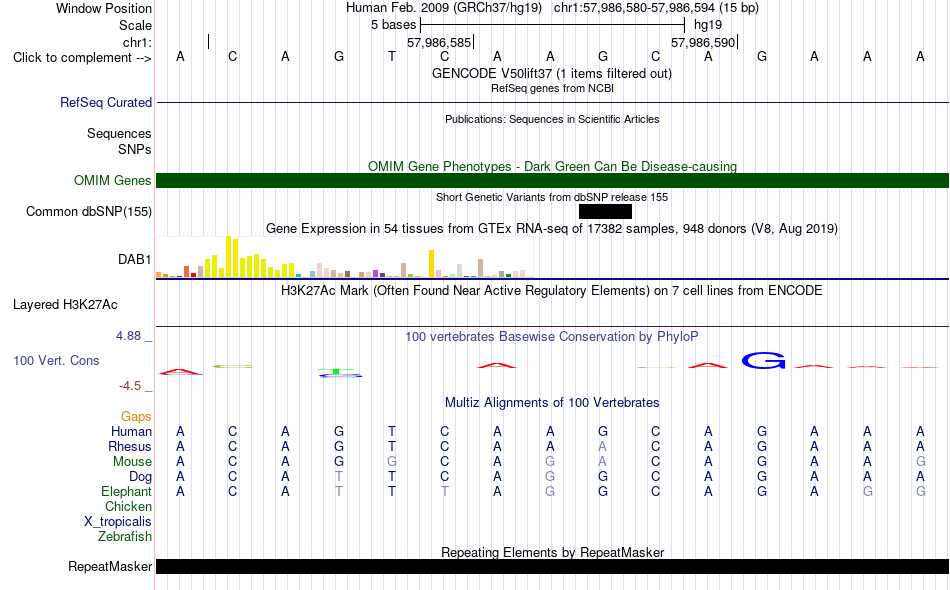Click the RefSeq Curated track label
The height and width of the screenshot is (590, 950).
click(106, 102)
